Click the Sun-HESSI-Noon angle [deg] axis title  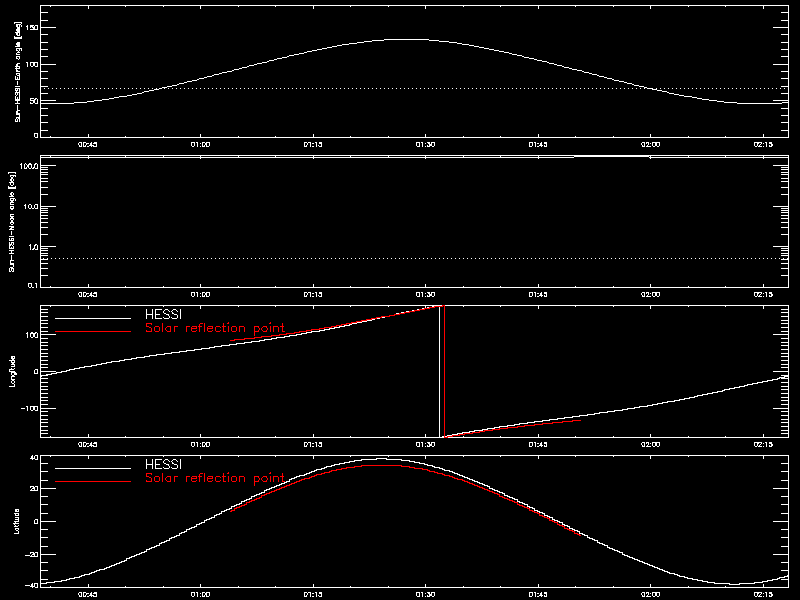12,221
